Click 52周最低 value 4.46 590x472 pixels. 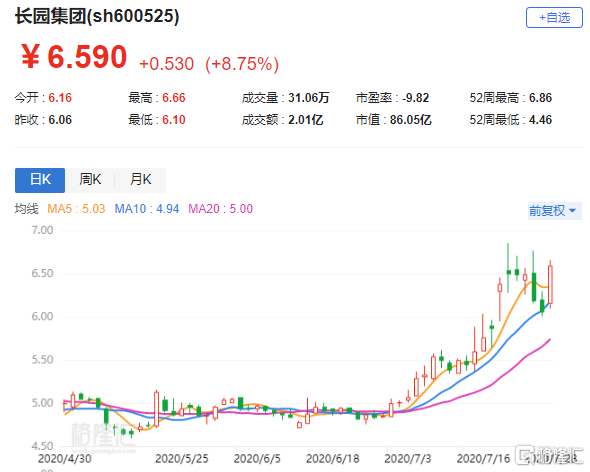click(540, 120)
